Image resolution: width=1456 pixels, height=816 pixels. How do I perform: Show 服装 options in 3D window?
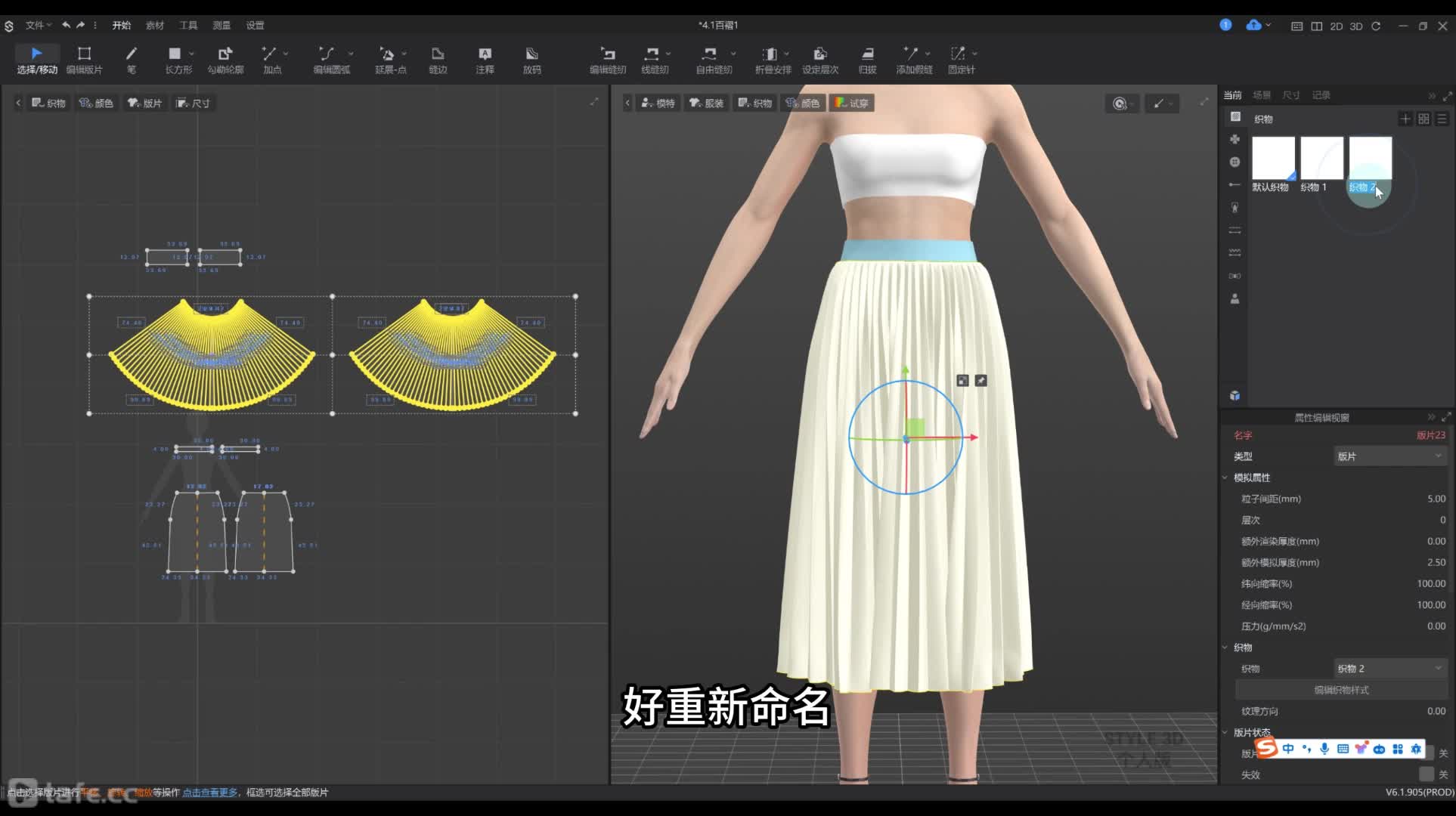[x=707, y=103]
